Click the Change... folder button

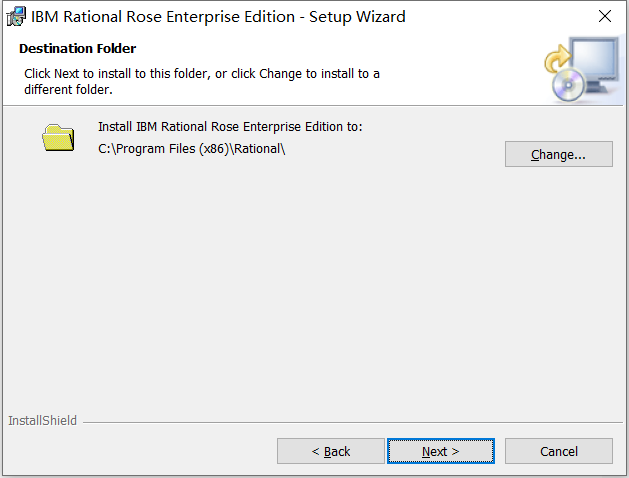(558, 154)
